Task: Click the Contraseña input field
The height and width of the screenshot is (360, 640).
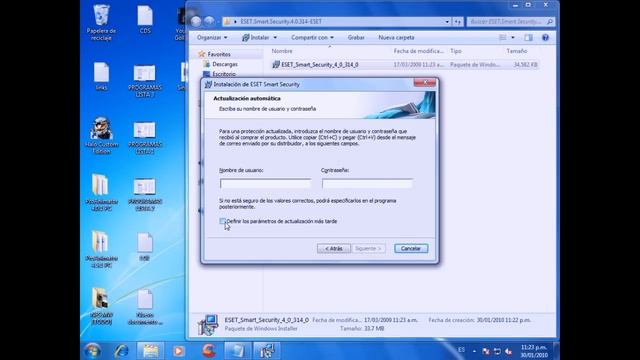Action: [367, 184]
